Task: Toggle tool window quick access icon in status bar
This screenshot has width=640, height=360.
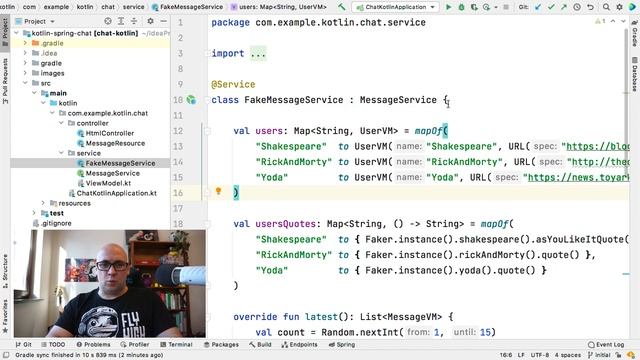Action: 6,355
